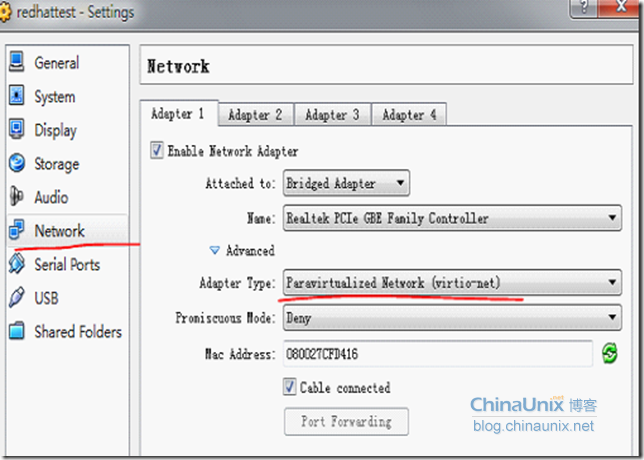Change Promiscuous Mode dropdown from Deny

pos(452,317)
